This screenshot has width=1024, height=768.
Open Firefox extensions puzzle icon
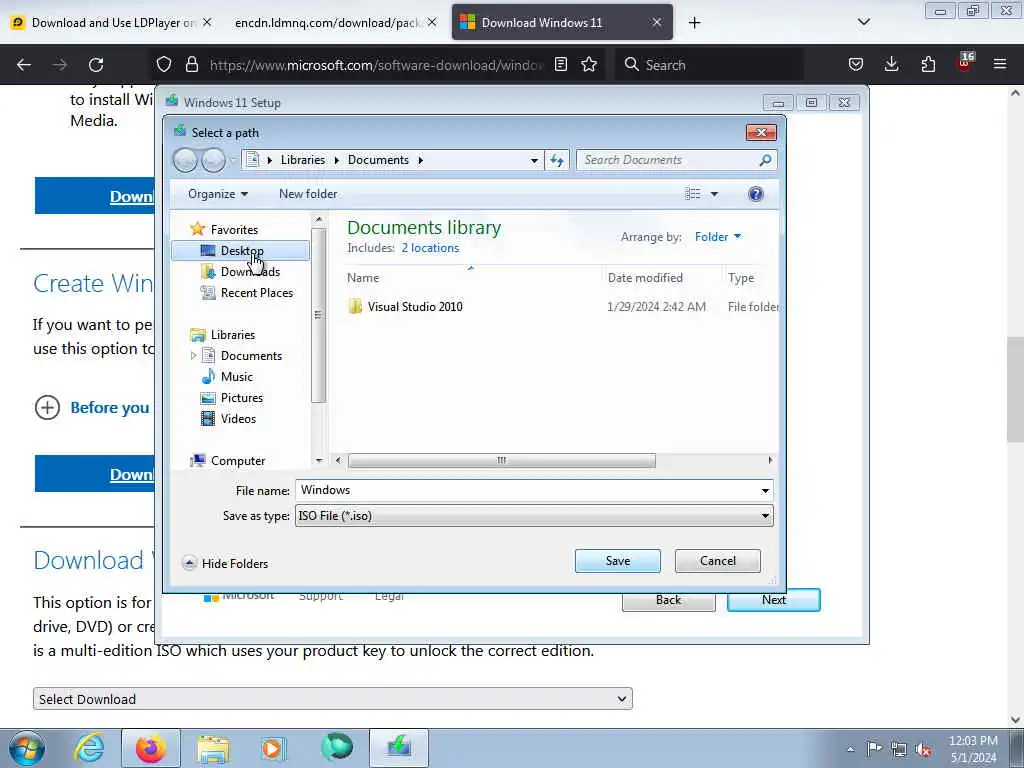[928, 65]
